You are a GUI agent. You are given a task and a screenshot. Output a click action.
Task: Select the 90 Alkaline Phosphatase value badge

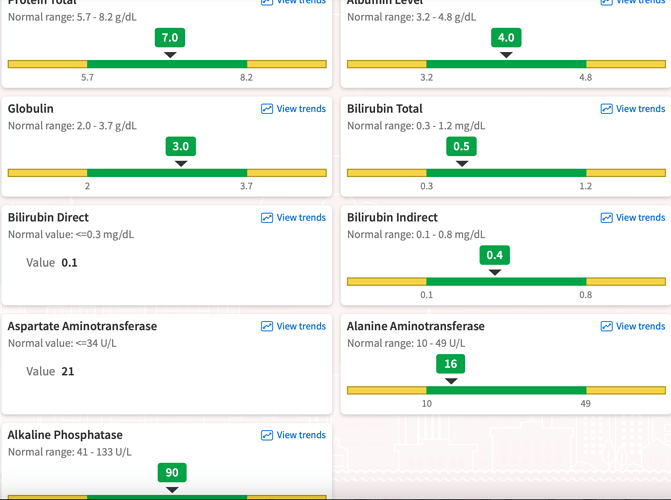[x=172, y=472]
